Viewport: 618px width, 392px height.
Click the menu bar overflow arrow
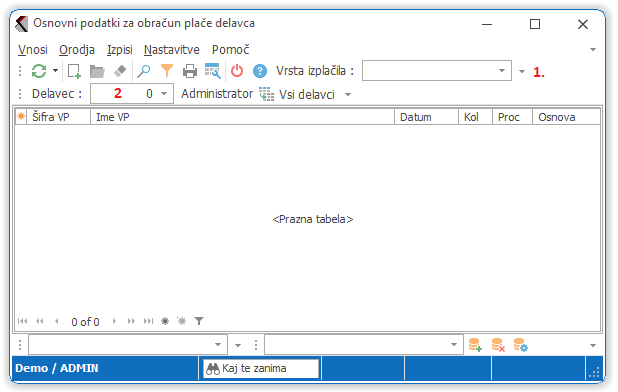click(x=593, y=50)
